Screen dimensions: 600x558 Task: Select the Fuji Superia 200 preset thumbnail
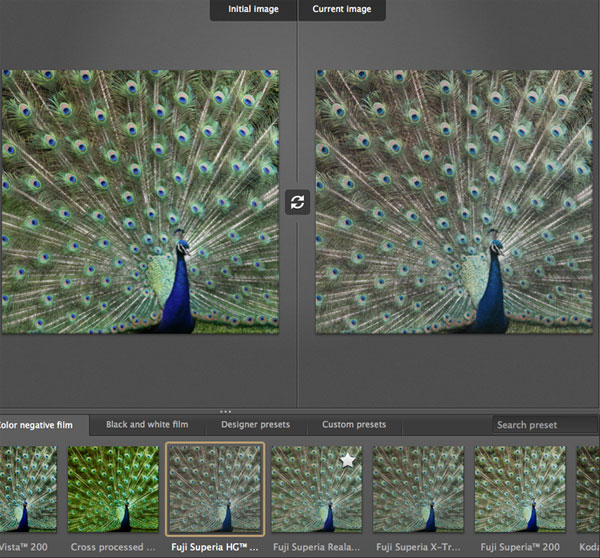coord(520,489)
